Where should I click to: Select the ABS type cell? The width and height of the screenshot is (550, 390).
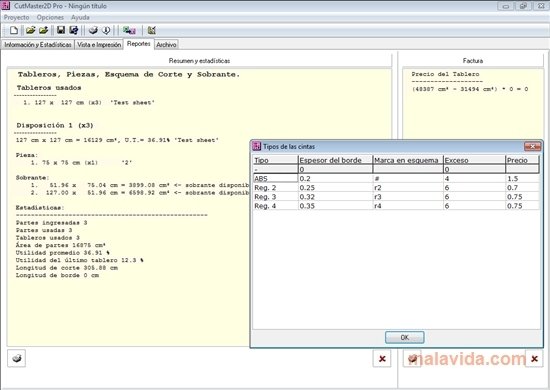(x=275, y=179)
